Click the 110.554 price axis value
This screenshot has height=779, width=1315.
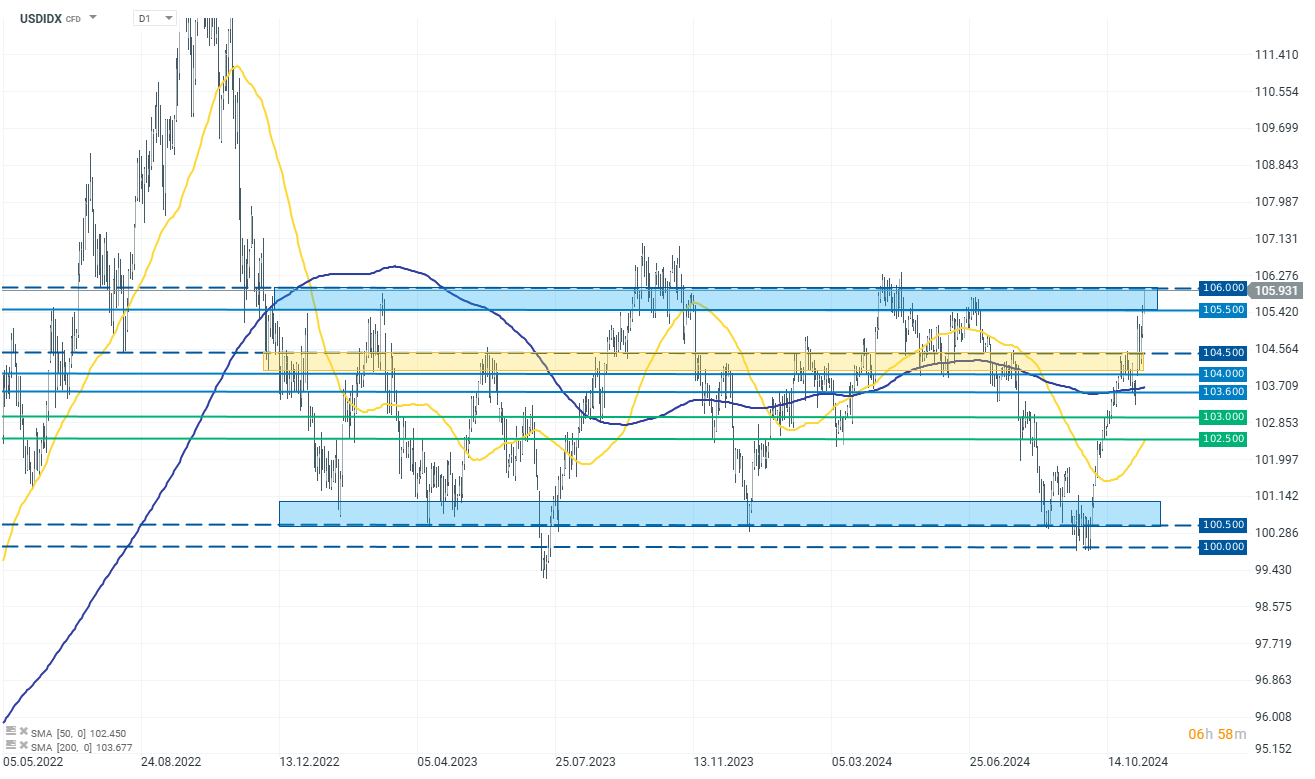click(1276, 91)
